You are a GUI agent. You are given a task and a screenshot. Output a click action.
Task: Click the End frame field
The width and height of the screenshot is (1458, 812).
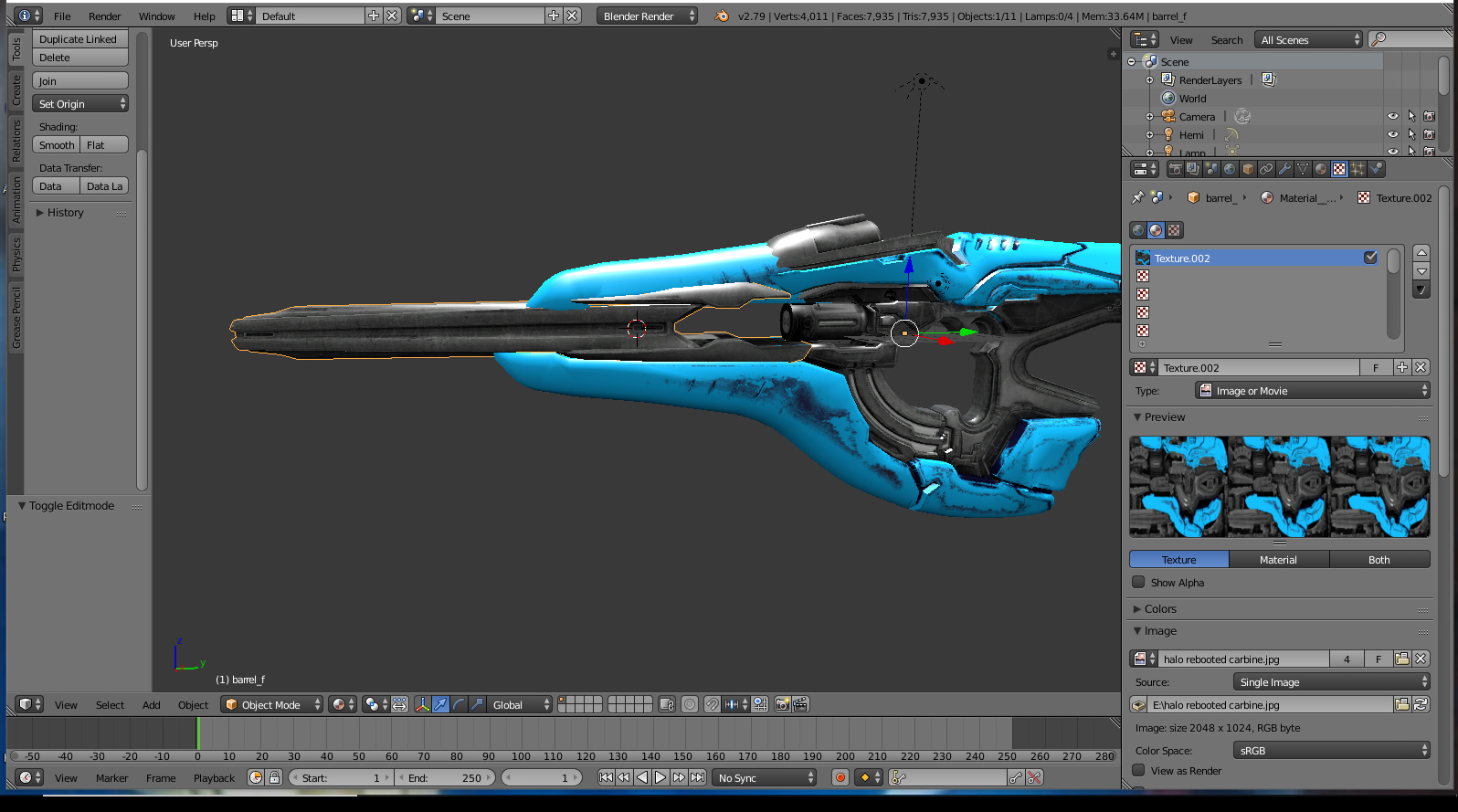coord(447,777)
